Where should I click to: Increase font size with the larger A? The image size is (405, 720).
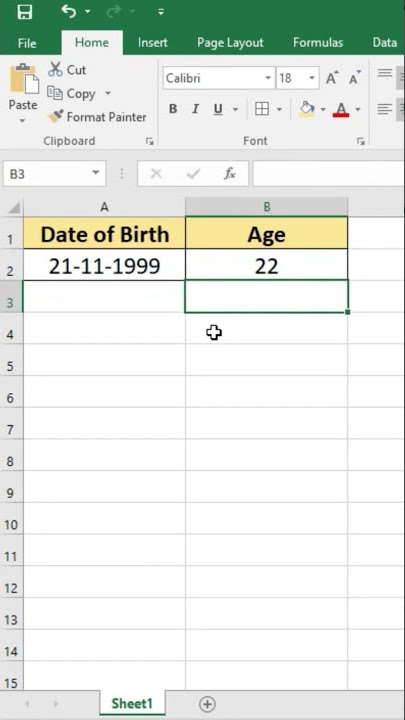332,78
